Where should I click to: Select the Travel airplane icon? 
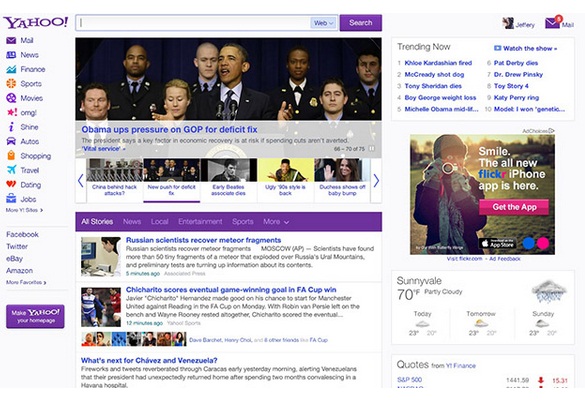click(x=11, y=170)
